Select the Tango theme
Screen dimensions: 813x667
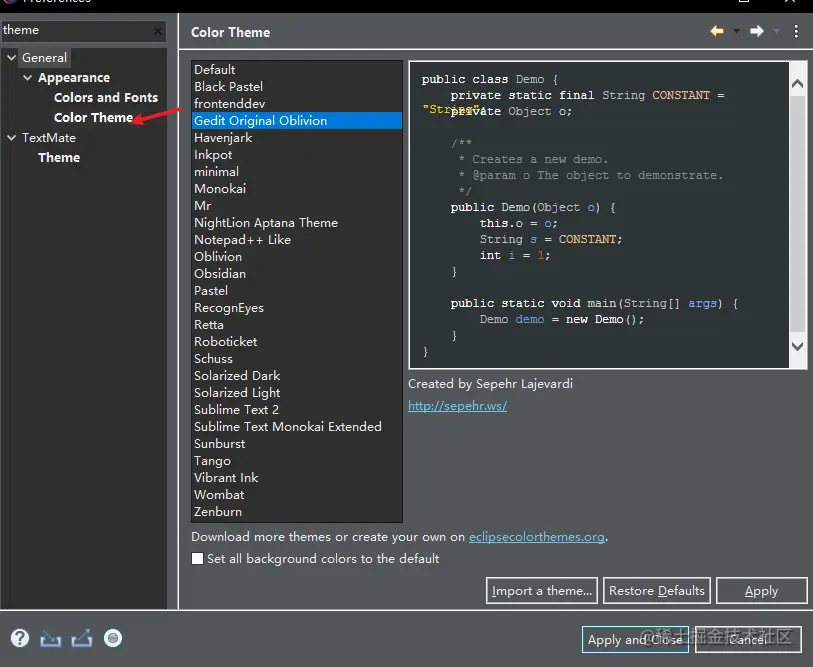[297, 461]
